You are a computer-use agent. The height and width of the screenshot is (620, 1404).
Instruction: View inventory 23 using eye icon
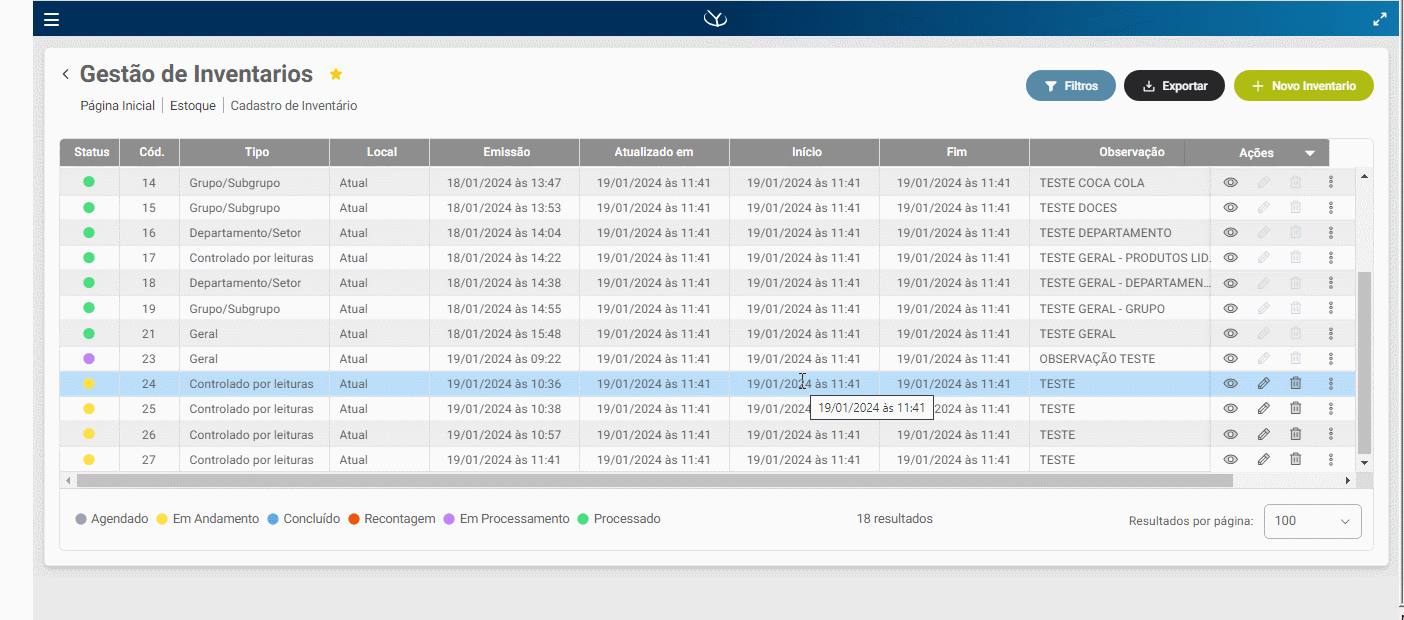[1231, 358]
